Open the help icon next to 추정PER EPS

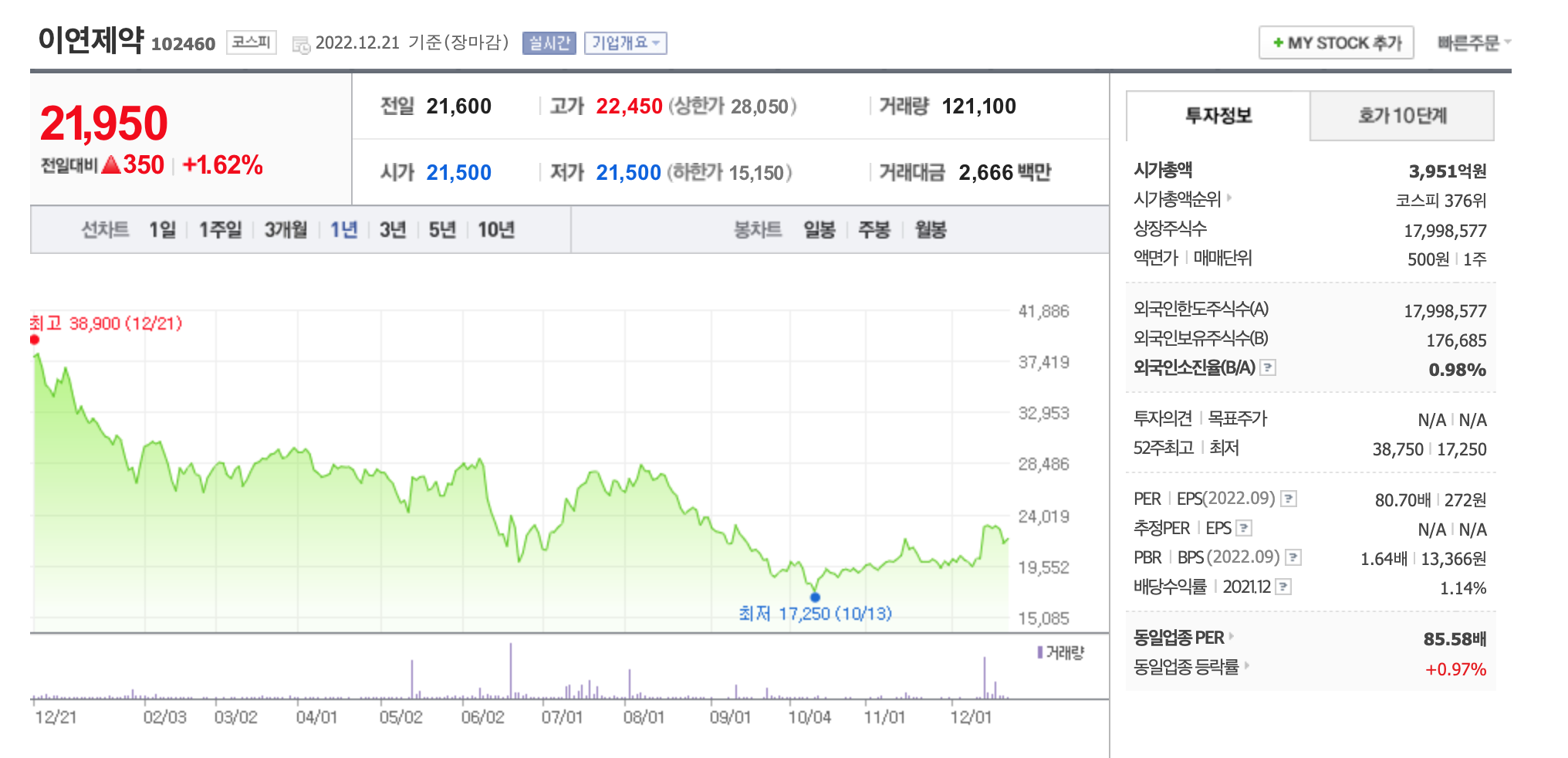(1244, 528)
